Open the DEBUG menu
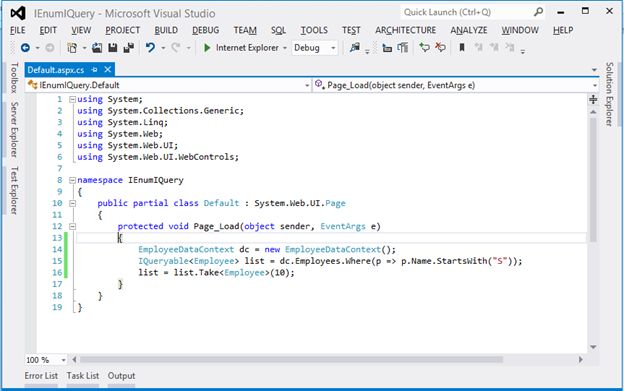The image size is (624, 391). coord(205,30)
